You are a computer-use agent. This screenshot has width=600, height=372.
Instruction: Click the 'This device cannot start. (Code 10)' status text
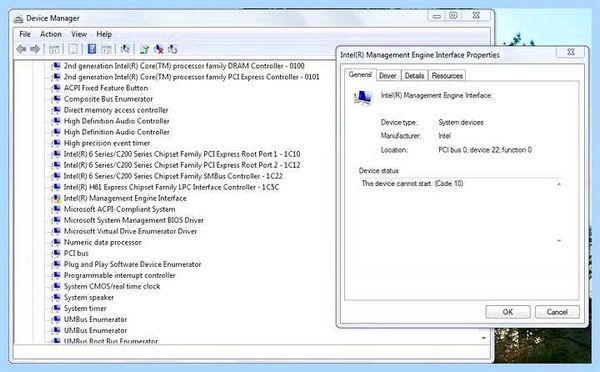point(412,183)
